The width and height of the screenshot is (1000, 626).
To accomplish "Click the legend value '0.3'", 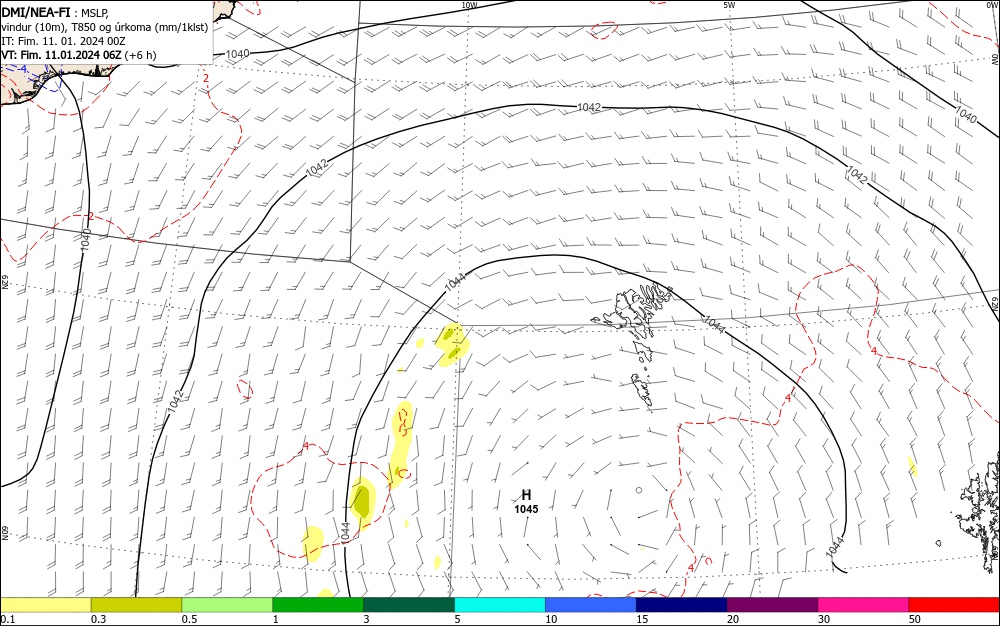I will (x=98, y=619).
